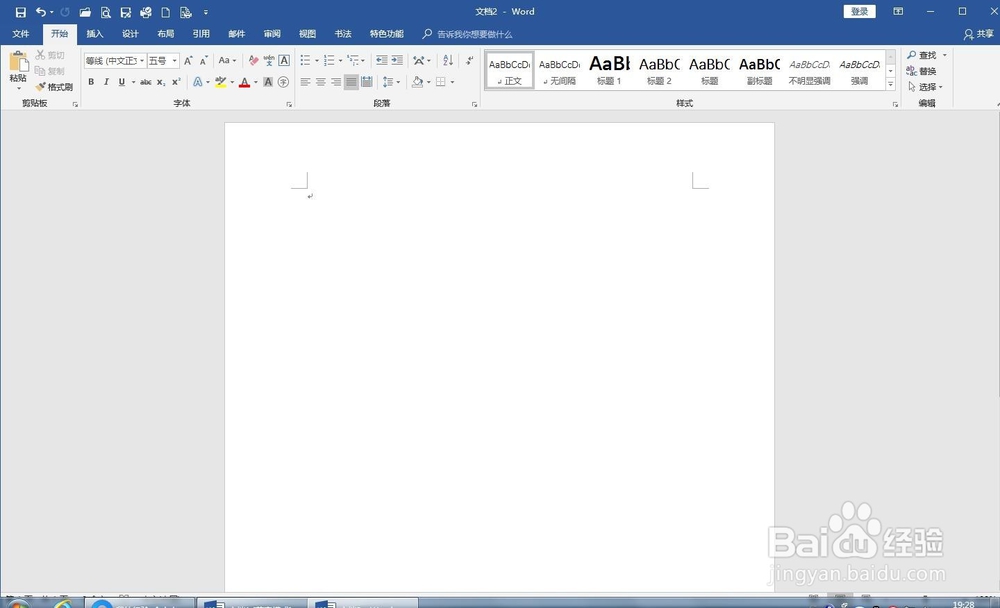Screen dimensions: 1000x608
Task: Open the Change Case menu
Action: click(x=227, y=61)
